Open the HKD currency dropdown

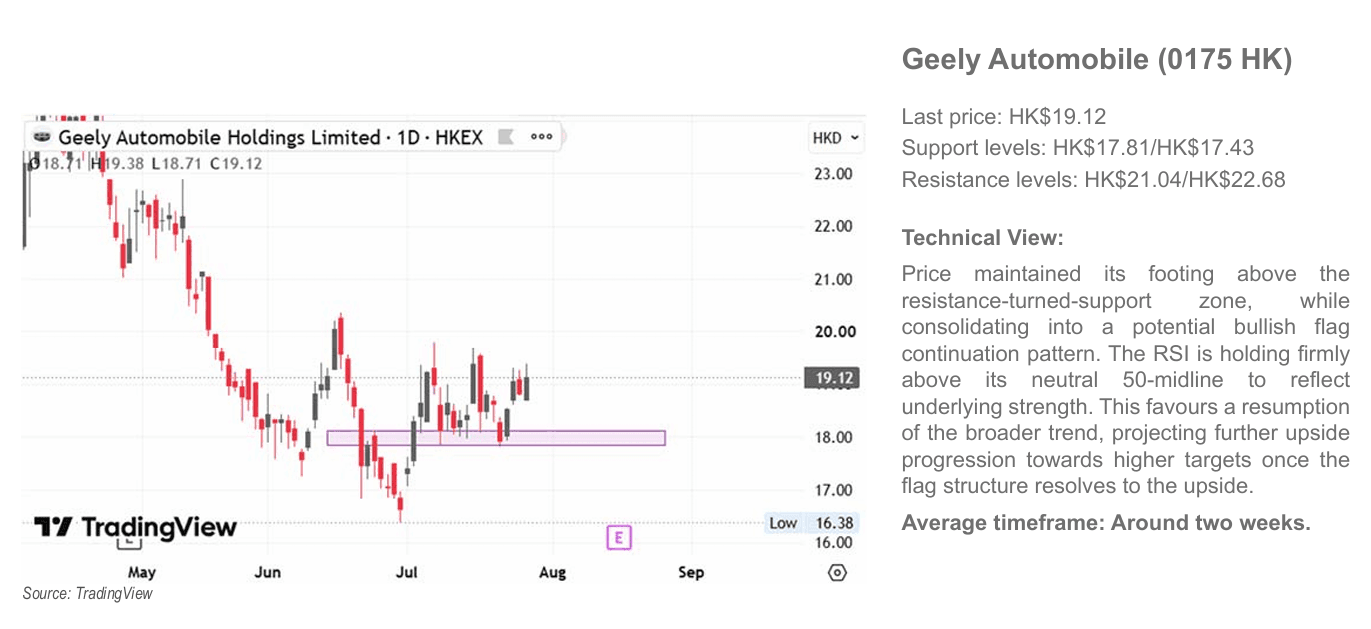(x=835, y=138)
